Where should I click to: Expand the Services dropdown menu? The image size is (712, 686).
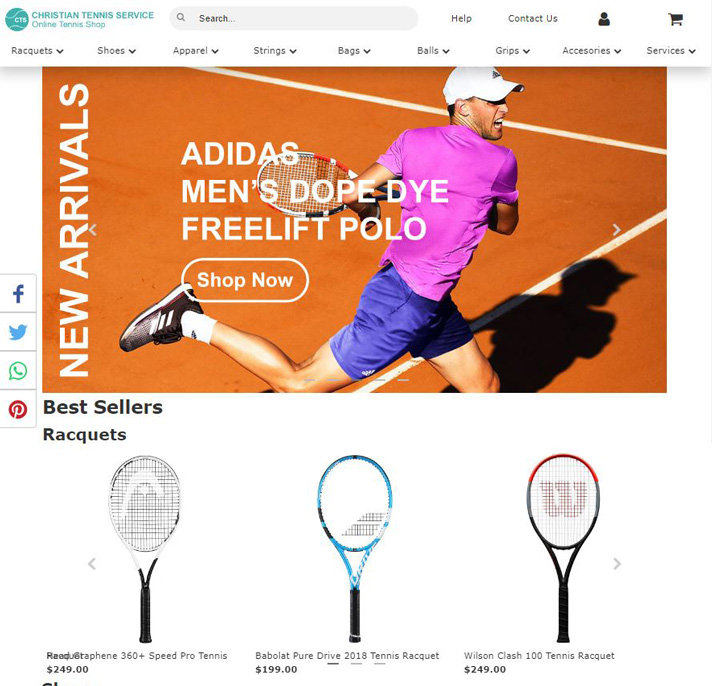pyautogui.click(x=671, y=51)
